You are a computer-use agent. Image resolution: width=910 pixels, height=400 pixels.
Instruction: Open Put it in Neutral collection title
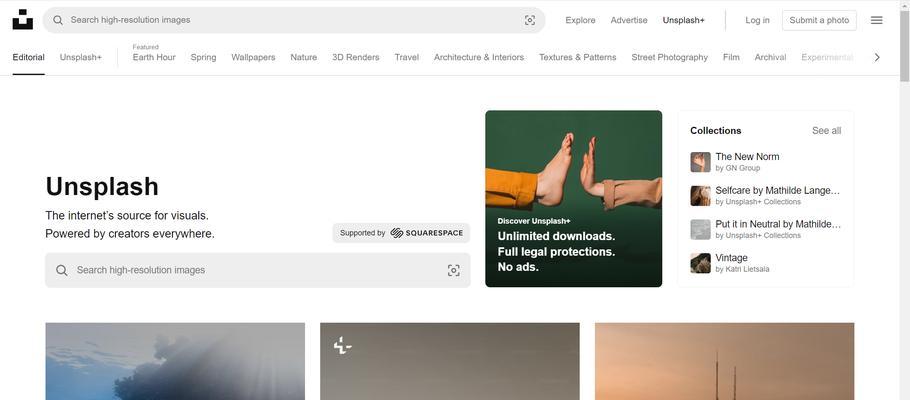tap(778, 224)
